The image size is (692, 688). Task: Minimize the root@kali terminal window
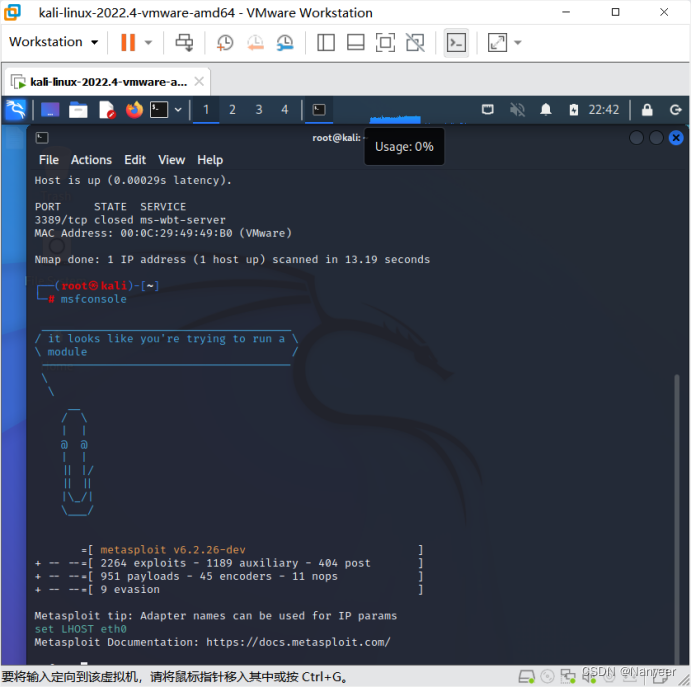click(636, 138)
